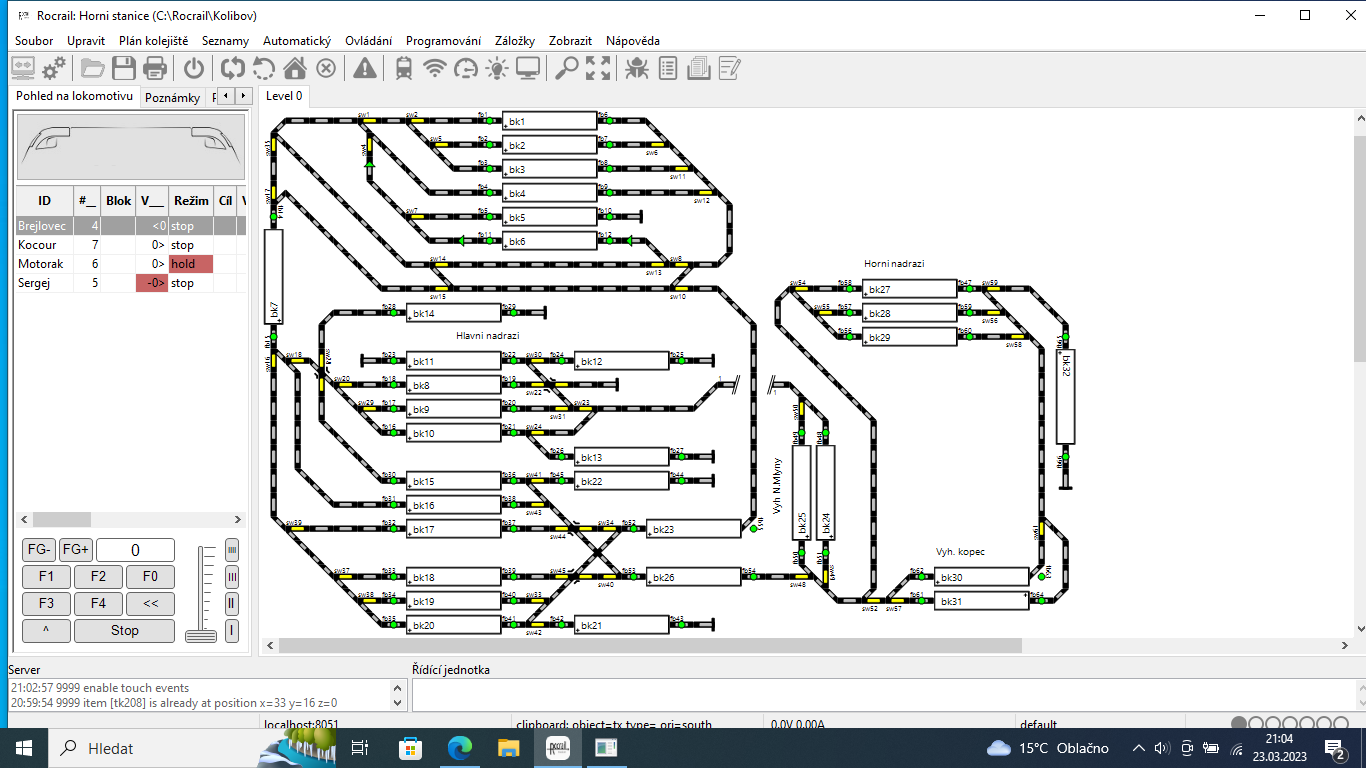This screenshot has height=768, width=1366.
Task: Click the speed value field showing 0
Action: [x=135, y=550]
